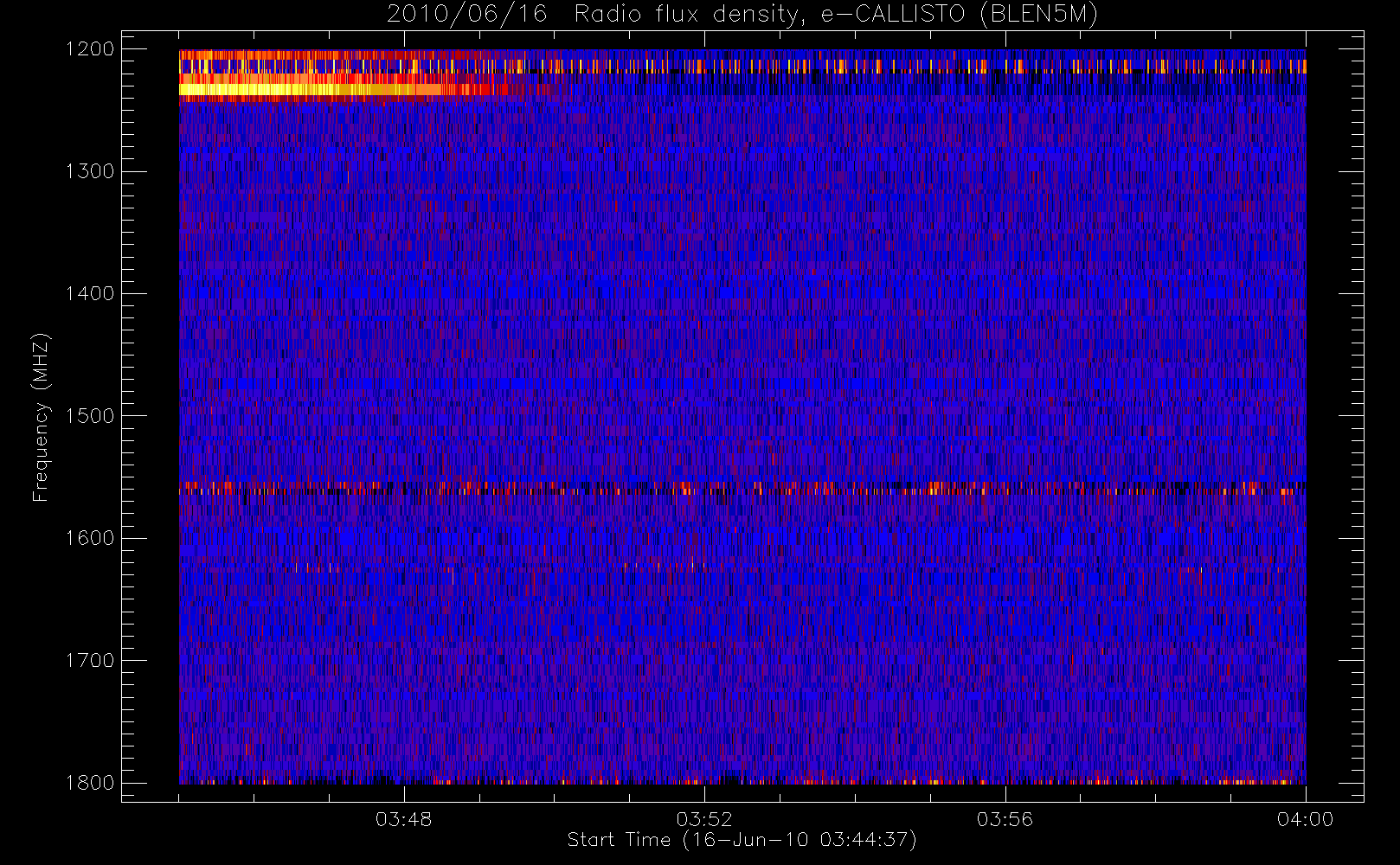Click the 1200 frequency tick label
The width and height of the screenshot is (1400, 865).
90,49
